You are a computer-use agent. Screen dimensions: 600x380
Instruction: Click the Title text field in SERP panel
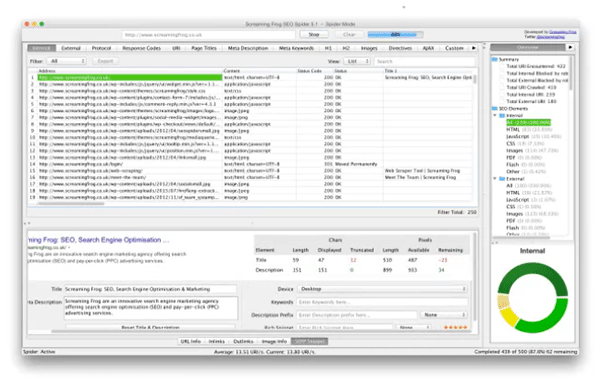[150, 289]
